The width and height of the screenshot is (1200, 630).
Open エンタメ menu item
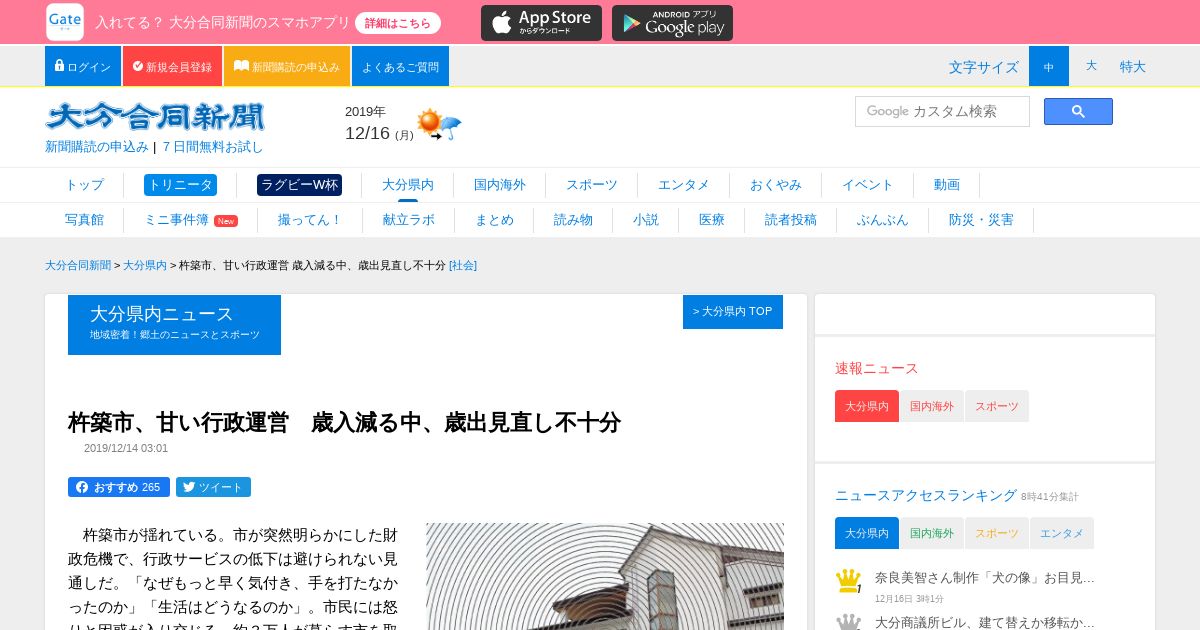tap(684, 185)
